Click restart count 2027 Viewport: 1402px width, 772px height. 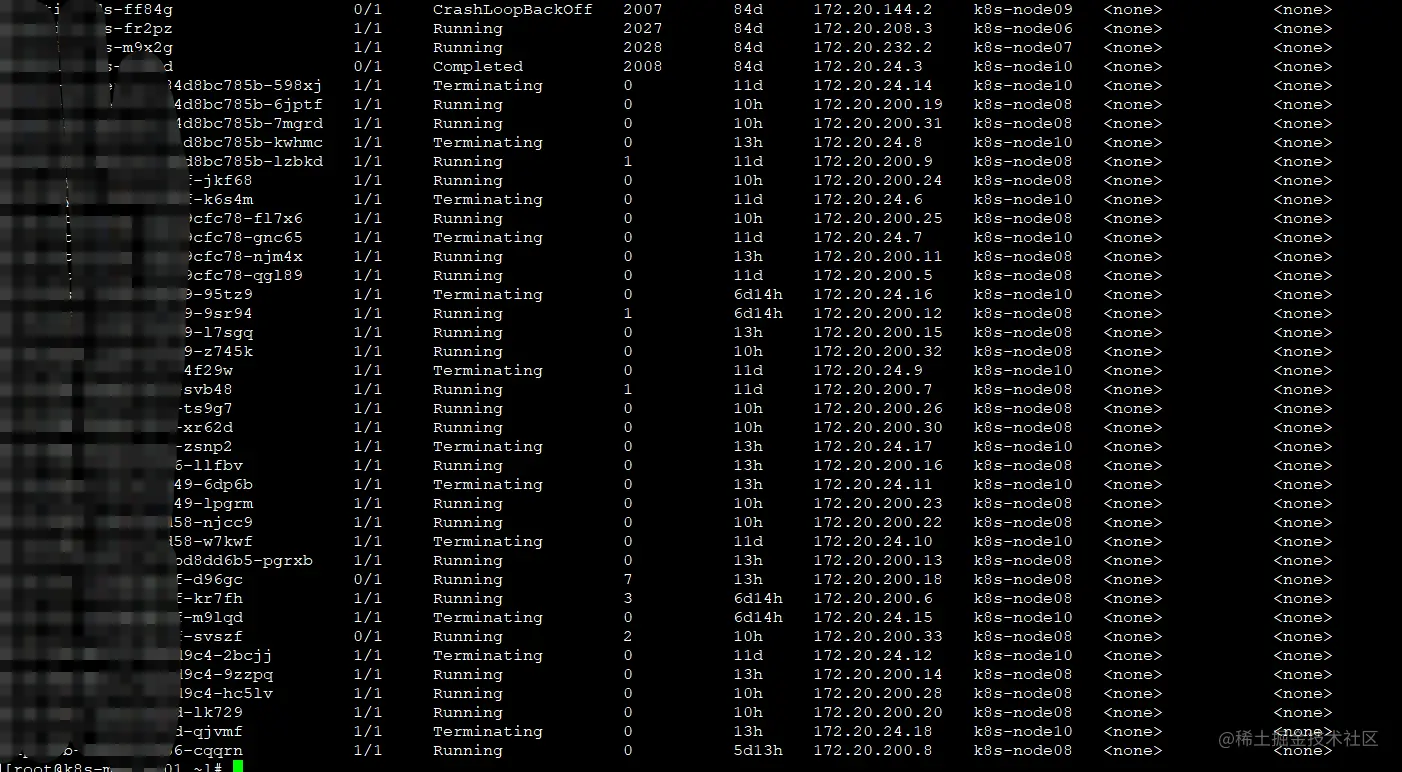[642, 29]
